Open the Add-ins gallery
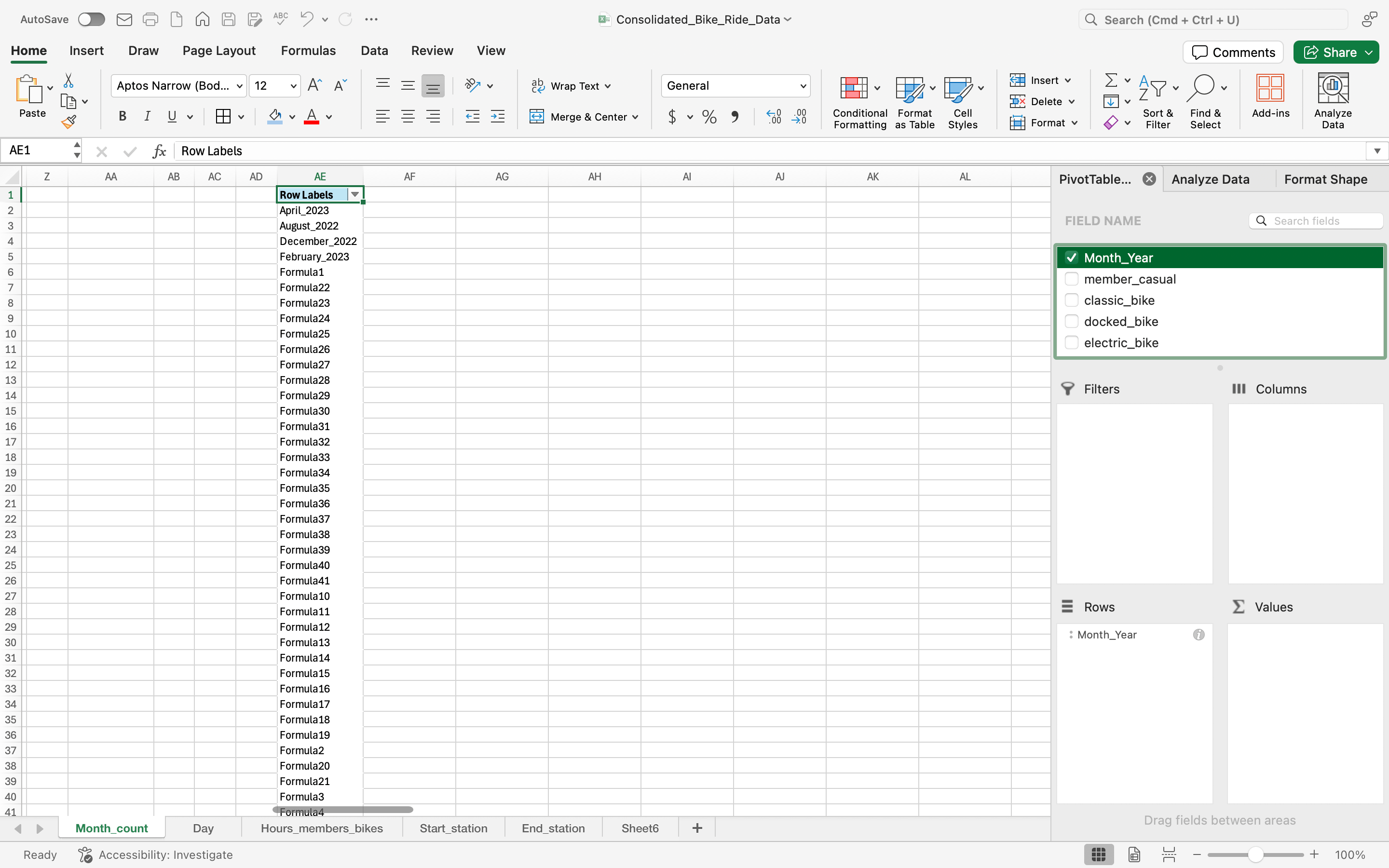The width and height of the screenshot is (1389, 868). pyautogui.click(x=1270, y=96)
